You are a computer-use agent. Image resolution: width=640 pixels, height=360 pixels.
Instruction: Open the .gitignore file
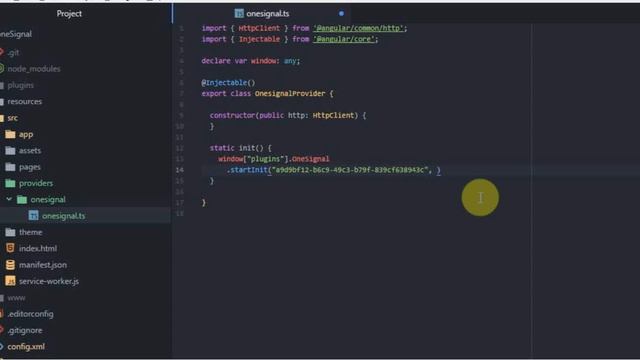coord(25,330)
